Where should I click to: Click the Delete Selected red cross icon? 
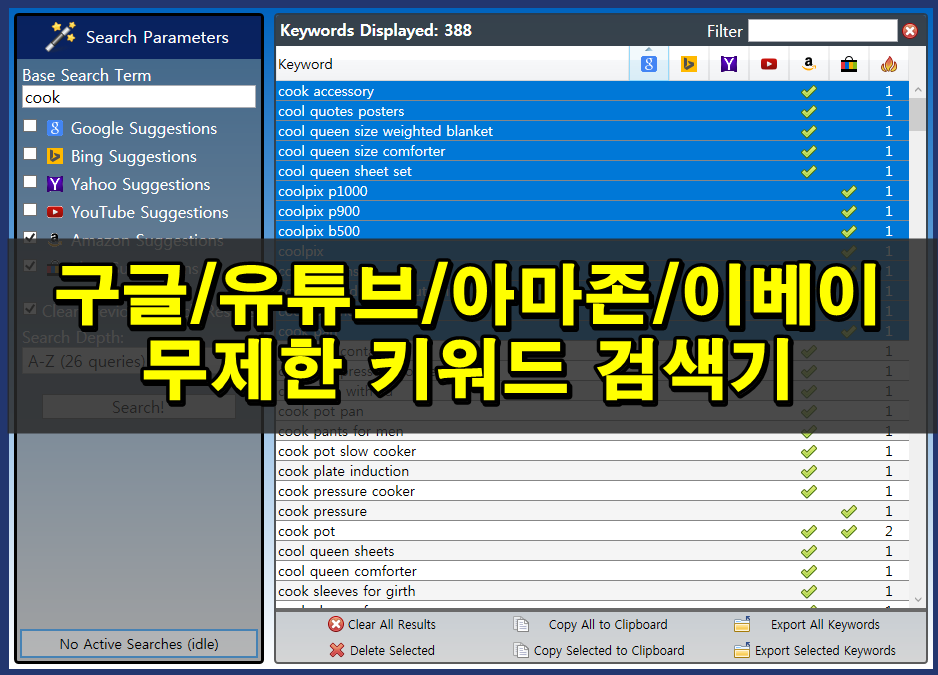[x=337, y=650]
